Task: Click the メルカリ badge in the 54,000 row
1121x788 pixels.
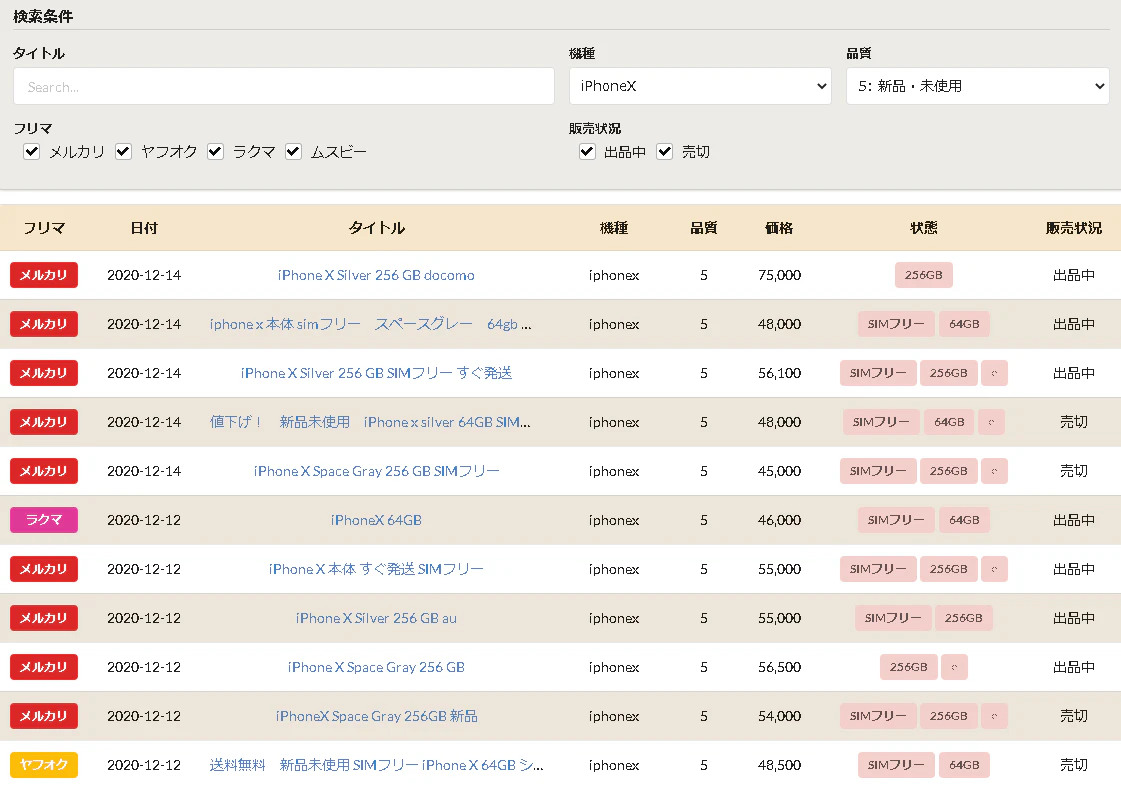Action: click(44, 716)
